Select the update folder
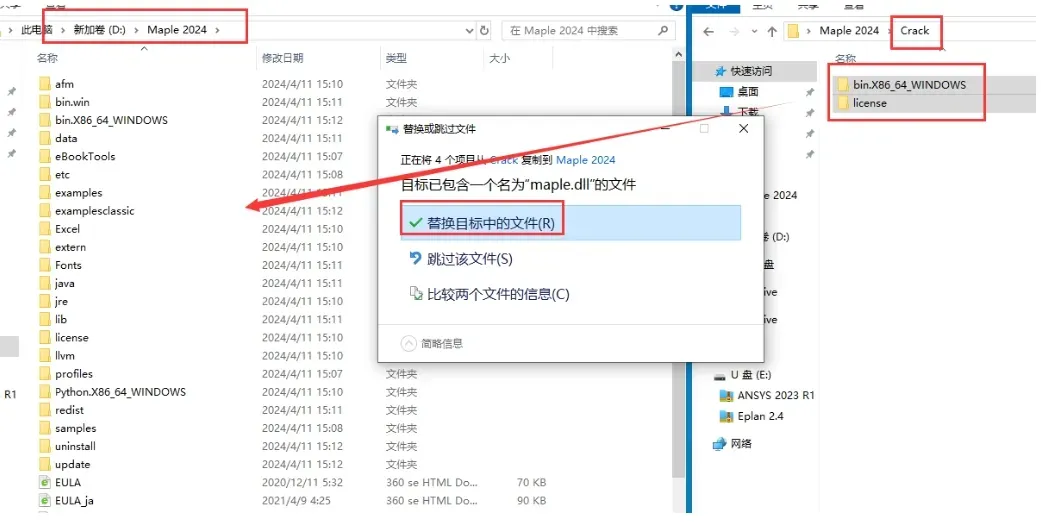1041x529 pixels. tap(72, 465)
